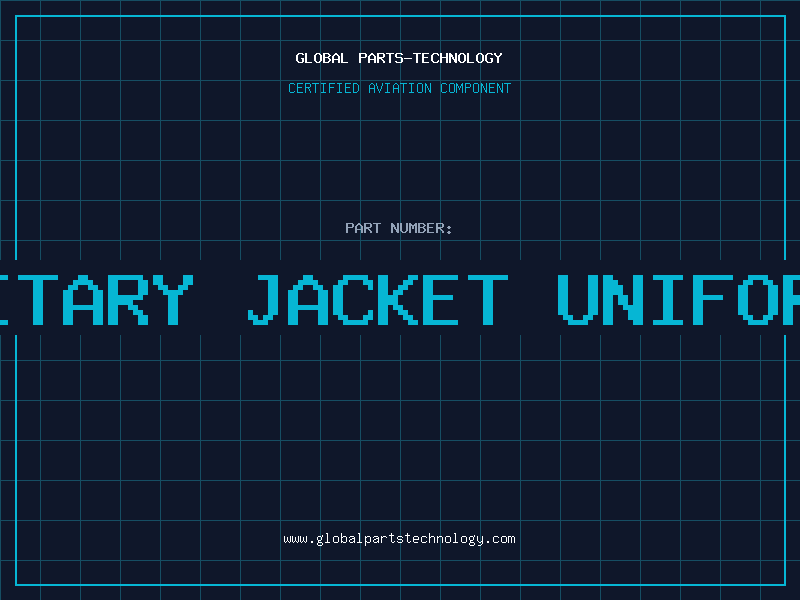Screen dimensions: 800x600
Task: Select the AVIATION word in the subtitle
Action: point(400,88)
